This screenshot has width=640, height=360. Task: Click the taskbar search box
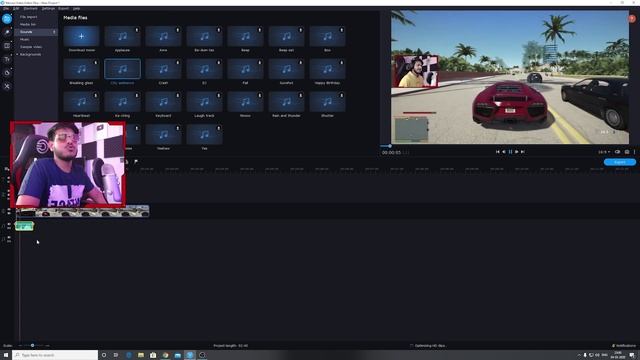[55, 355]
